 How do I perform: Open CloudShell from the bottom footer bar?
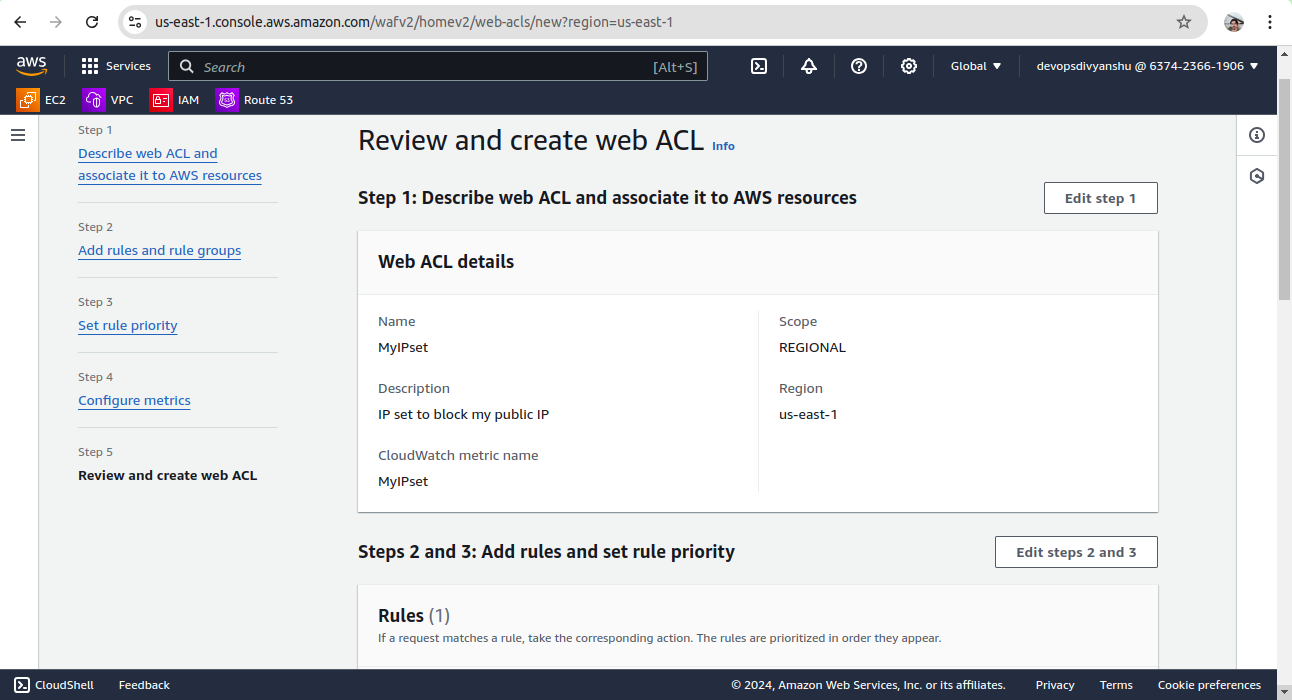pyautogui.click(x=54, y=685)
